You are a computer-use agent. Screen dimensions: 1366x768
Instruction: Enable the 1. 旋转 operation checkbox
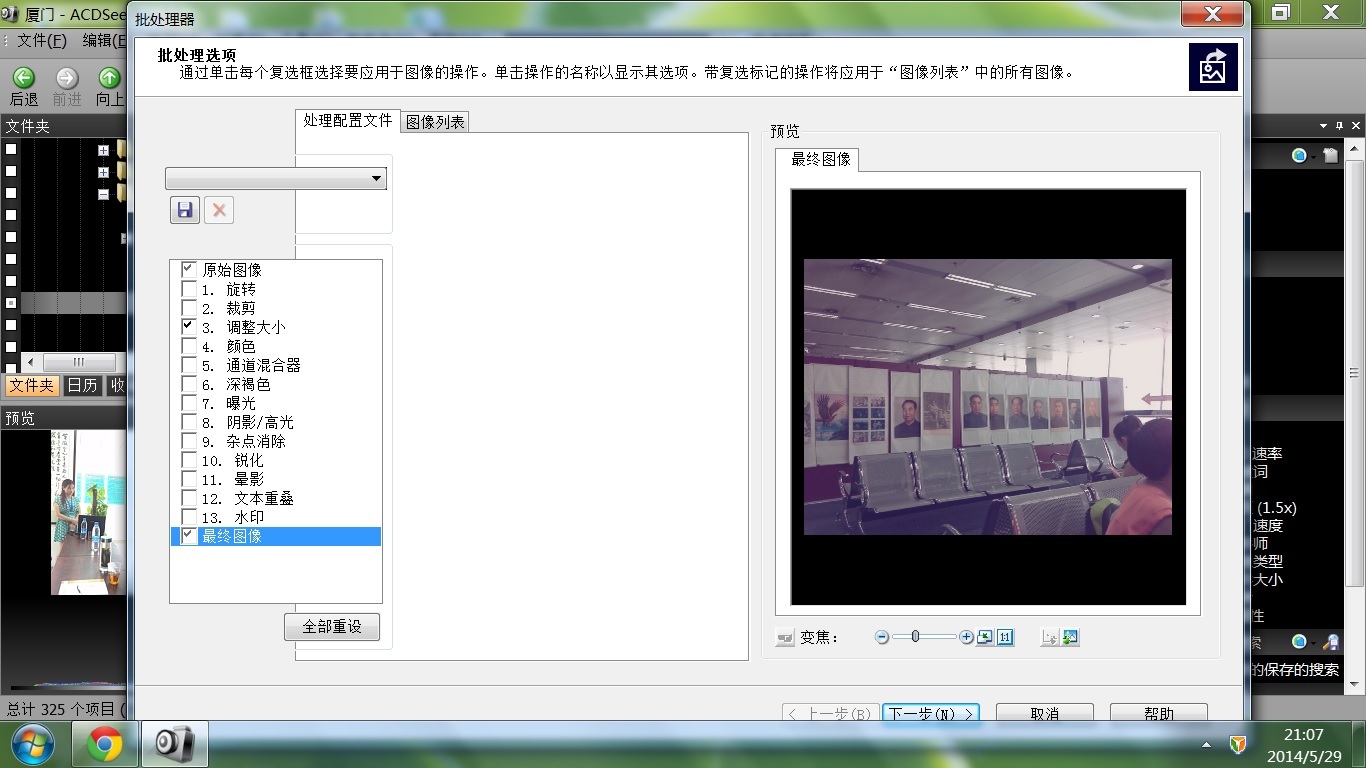[189, 288]
